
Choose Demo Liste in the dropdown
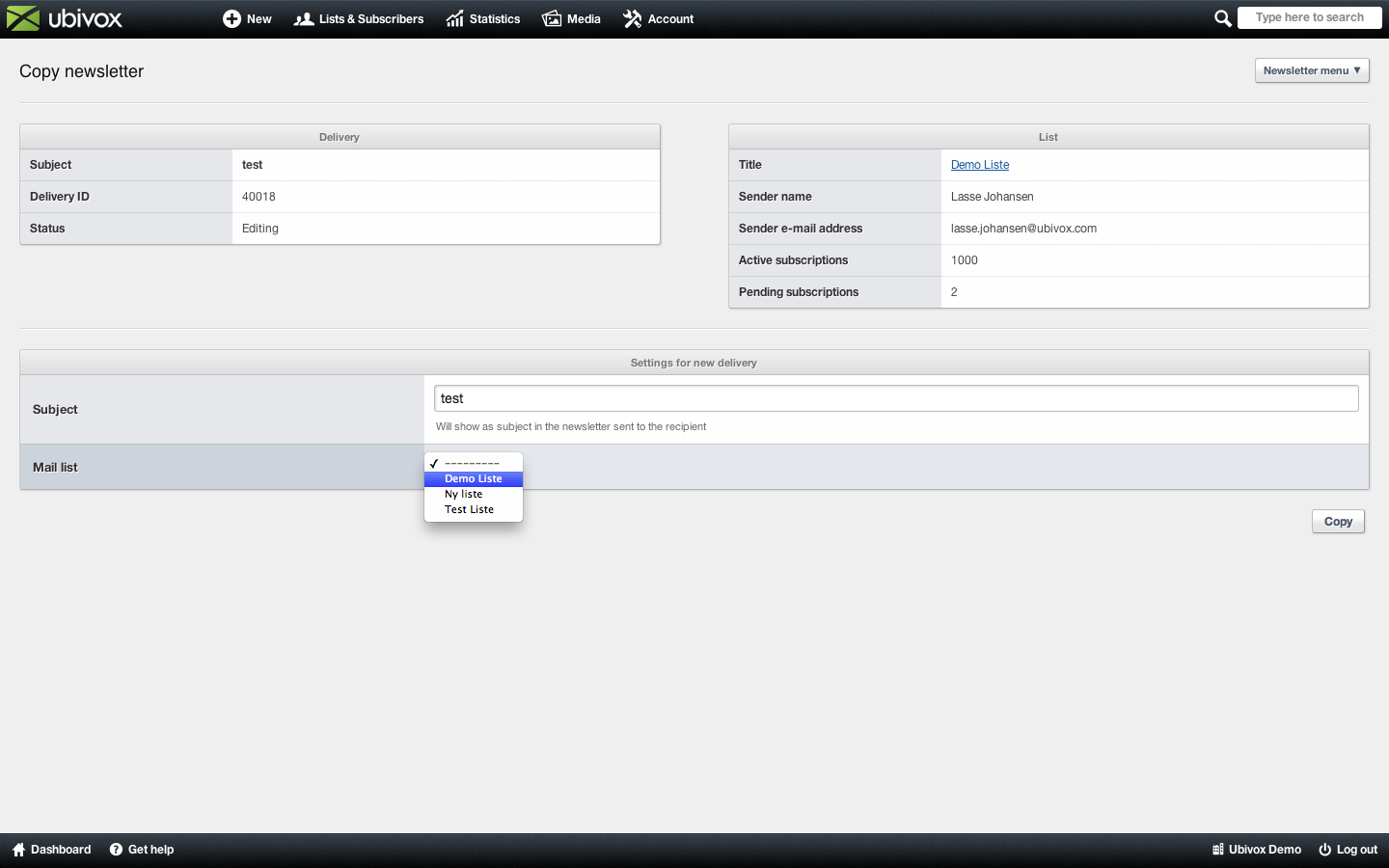pyautogui.click(x=474, y=478)
